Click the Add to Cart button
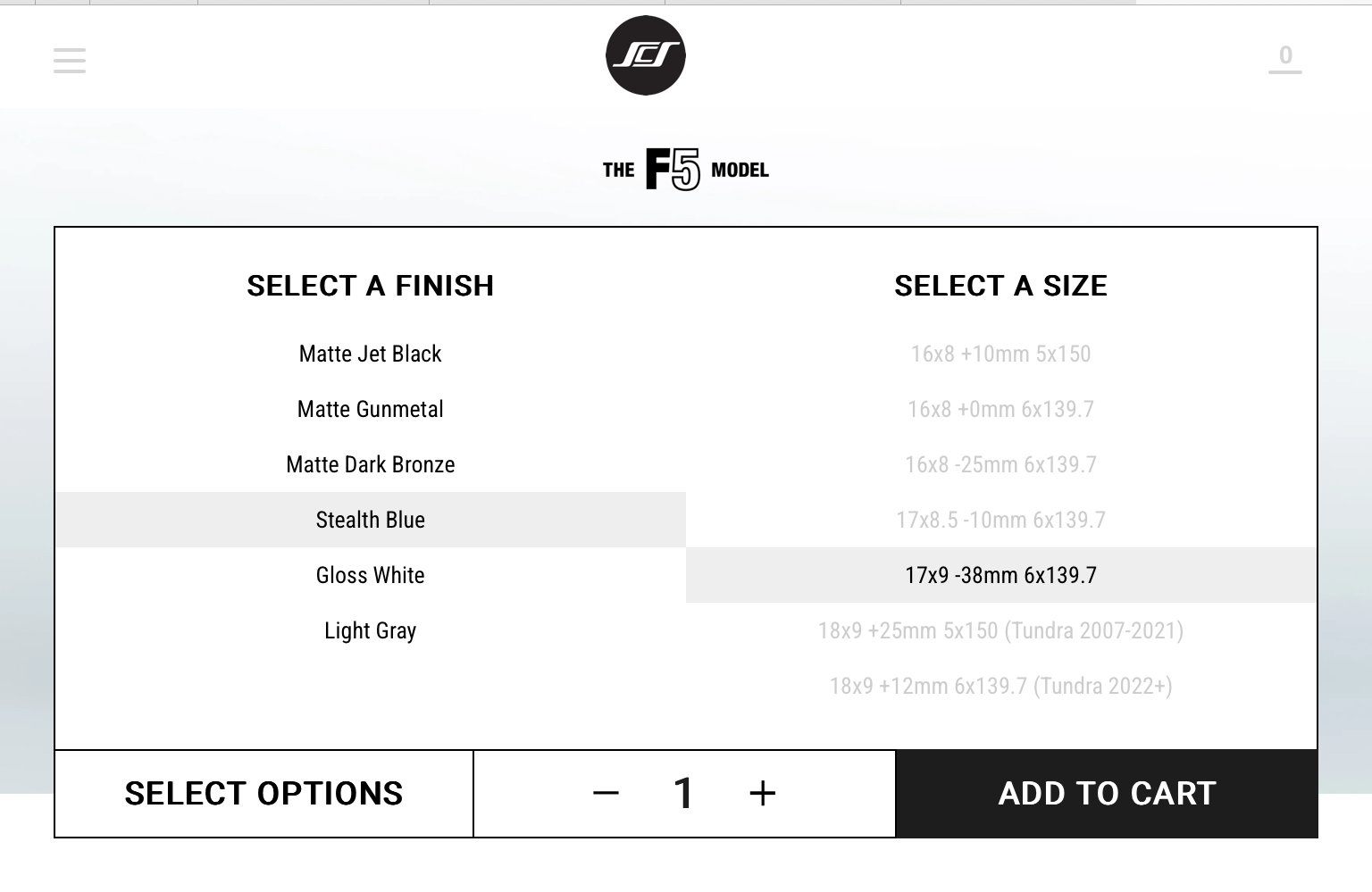The width and height of the screenshot is (1372, 892). click(1107, 794)
